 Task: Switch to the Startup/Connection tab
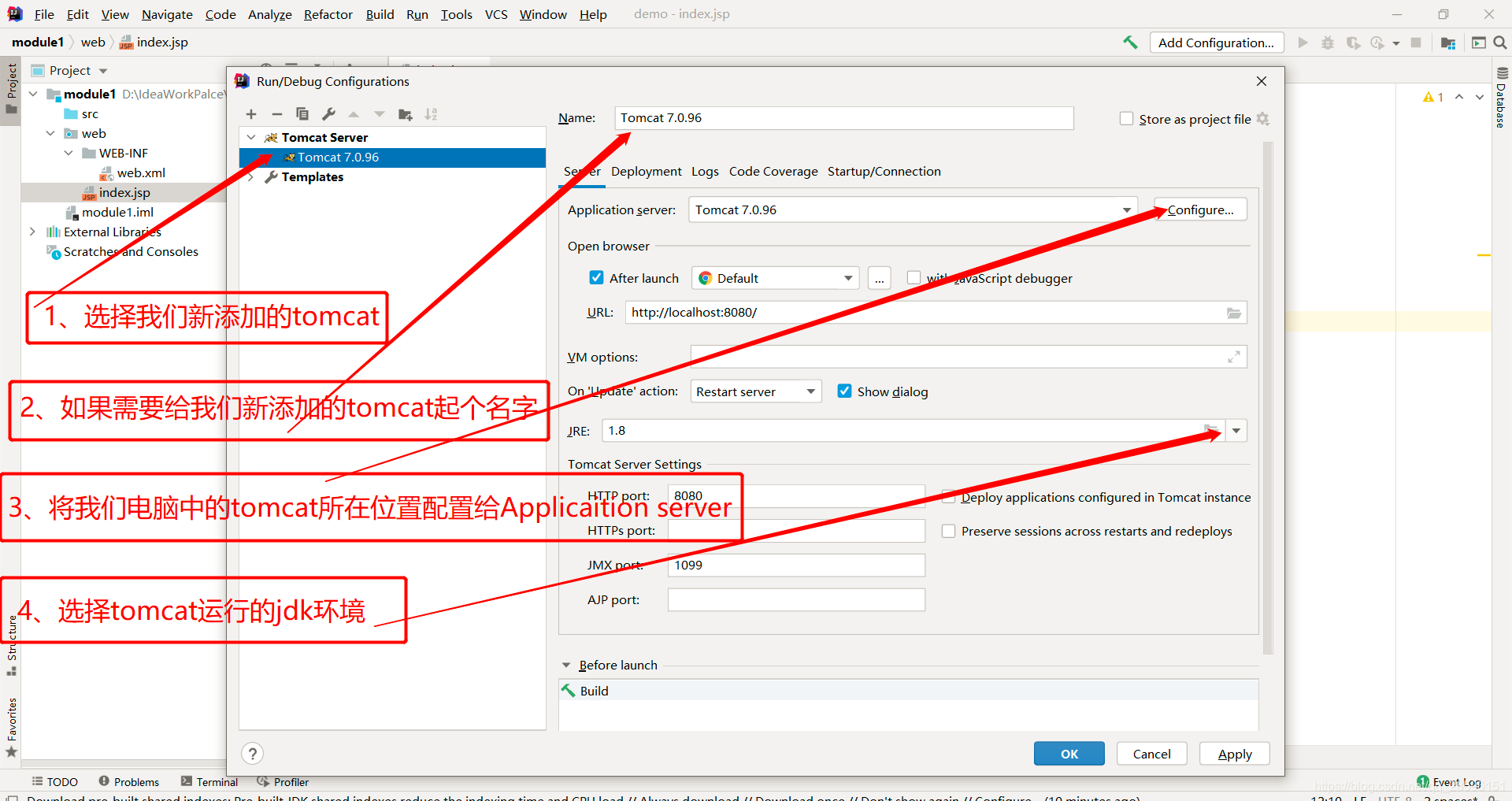884,172
